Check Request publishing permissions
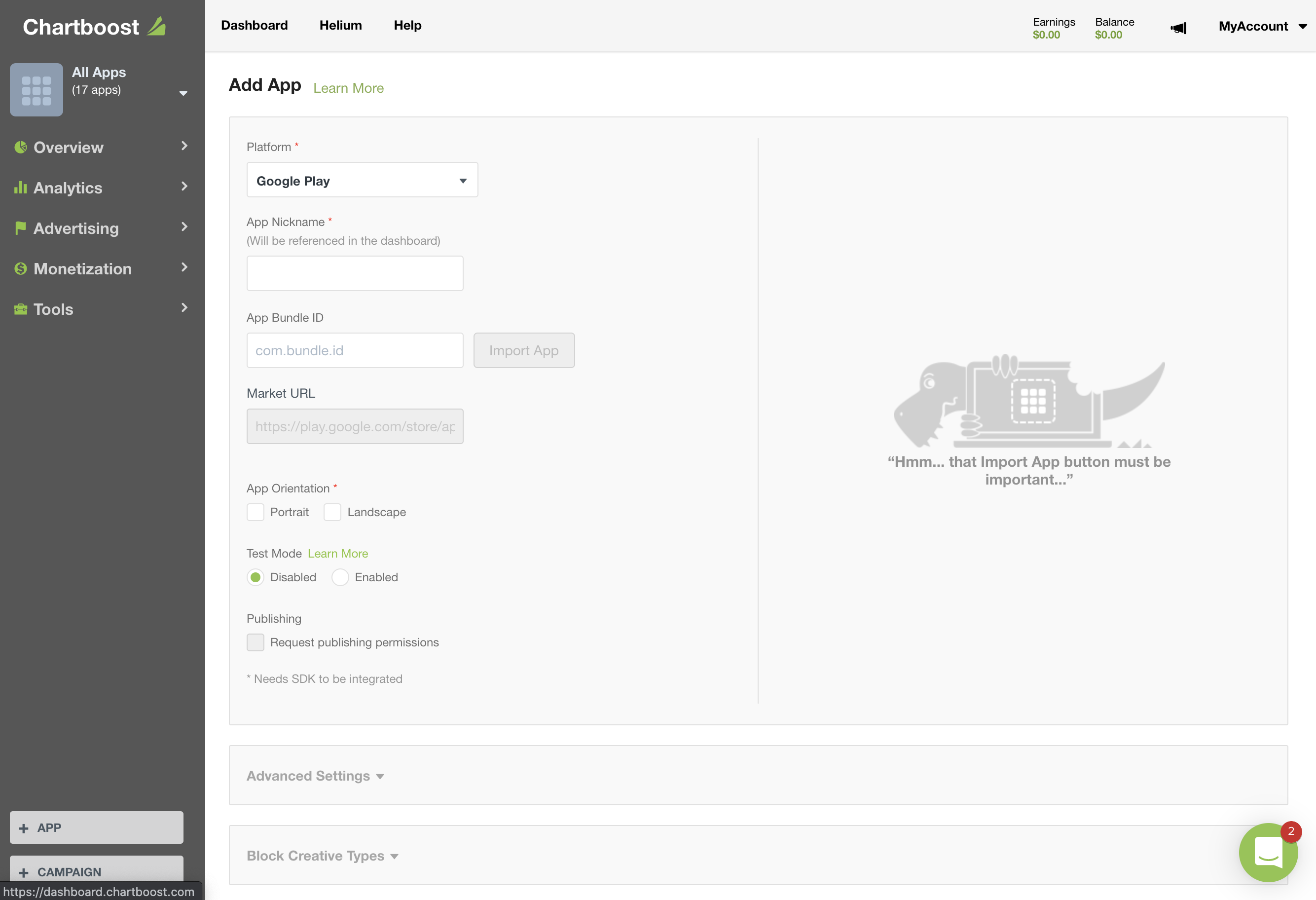1316x900 pixels. [x=256, y=642]
